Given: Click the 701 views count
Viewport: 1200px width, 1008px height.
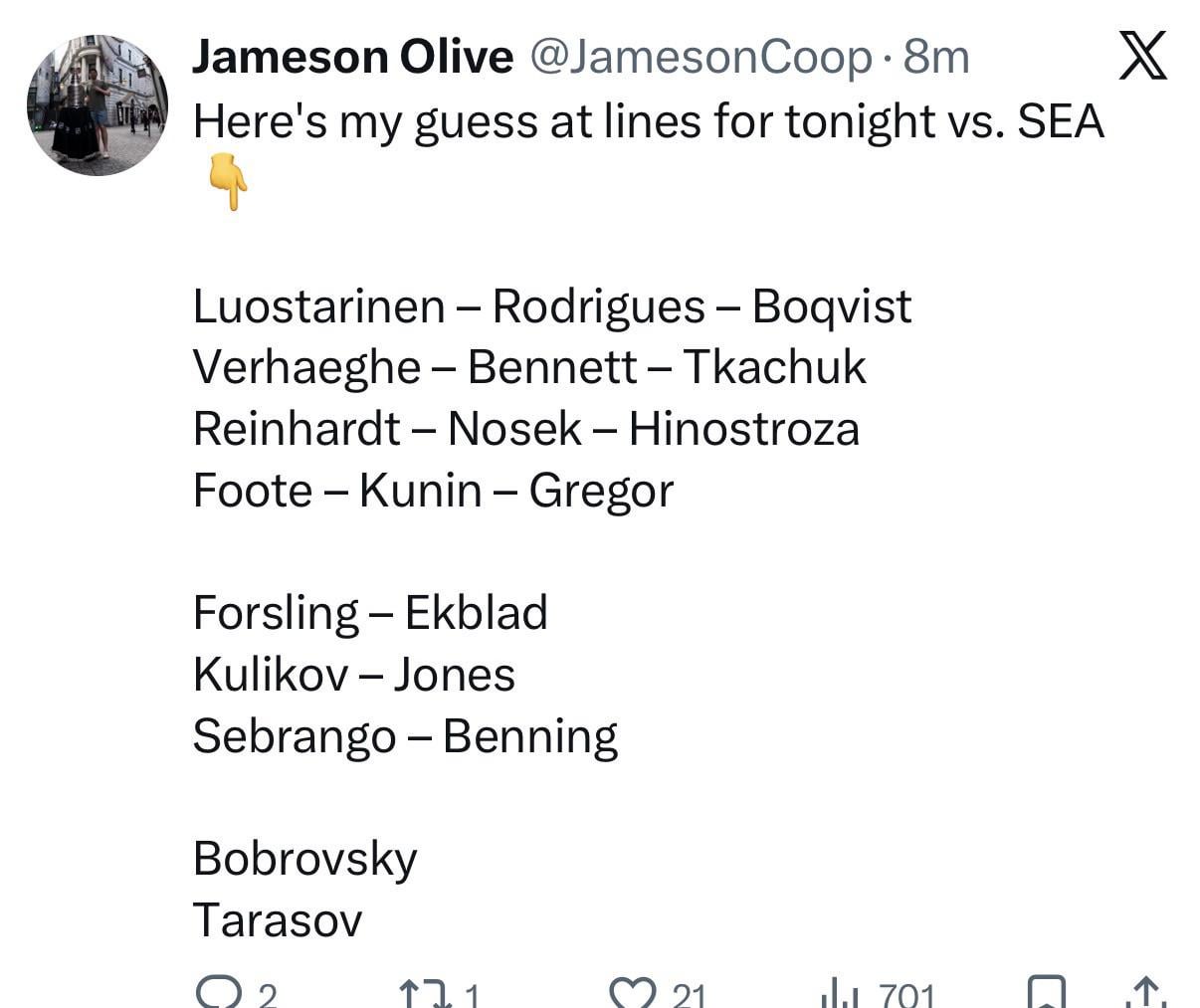Looking at the screenshot, I should tap(906, 994).
